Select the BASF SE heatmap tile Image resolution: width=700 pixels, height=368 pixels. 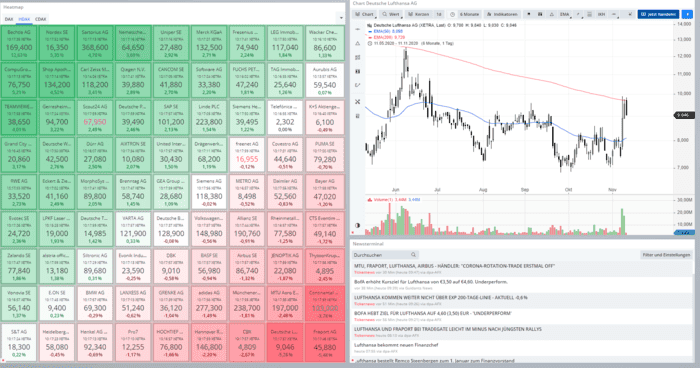(209, 267)
